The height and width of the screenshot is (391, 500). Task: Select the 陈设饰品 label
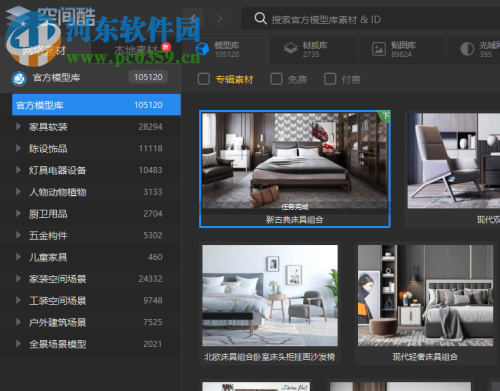click(48, 149)
